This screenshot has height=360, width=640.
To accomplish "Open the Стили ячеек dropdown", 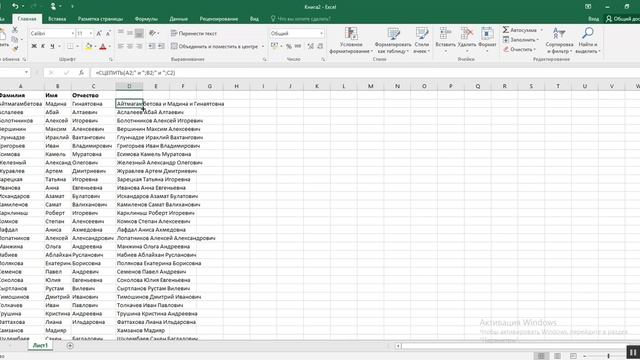I will (x=422, y=40).
